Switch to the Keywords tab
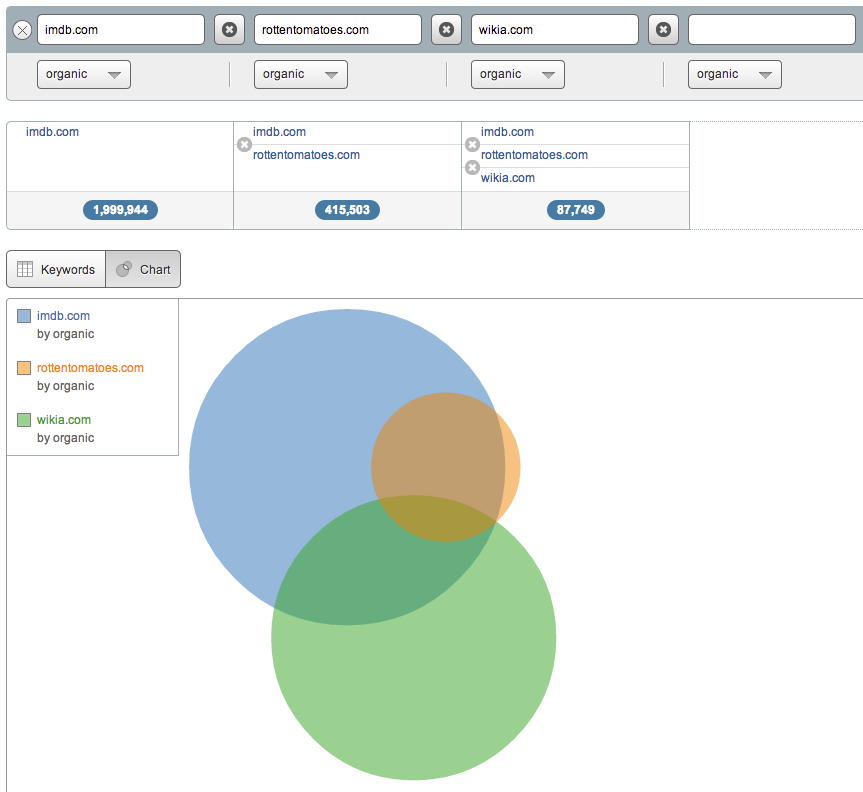Screen dimensions: 863x792 (x=56, y=269)
